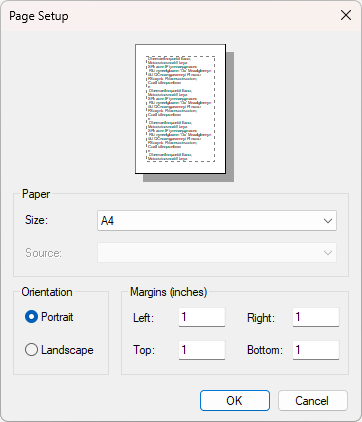Confirm page setup with OK button
The width and height of the screenshot is (362, 422).
point(235,401)
